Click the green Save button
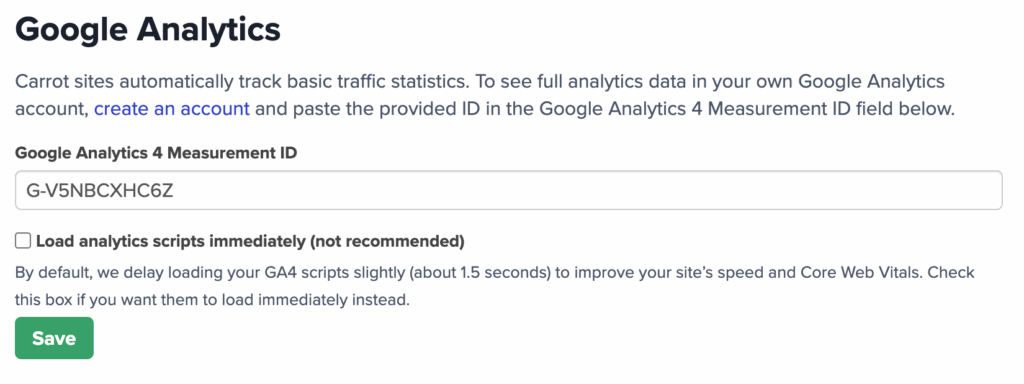This screenshot has width=1024, height=384. click(54, 338)
